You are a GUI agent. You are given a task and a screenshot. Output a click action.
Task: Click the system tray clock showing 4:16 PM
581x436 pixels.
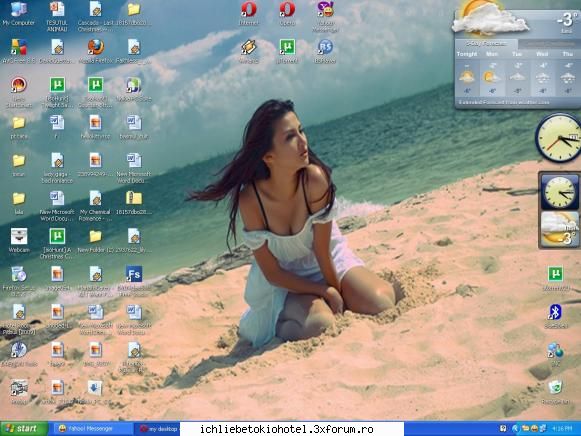tap(562, 429)
